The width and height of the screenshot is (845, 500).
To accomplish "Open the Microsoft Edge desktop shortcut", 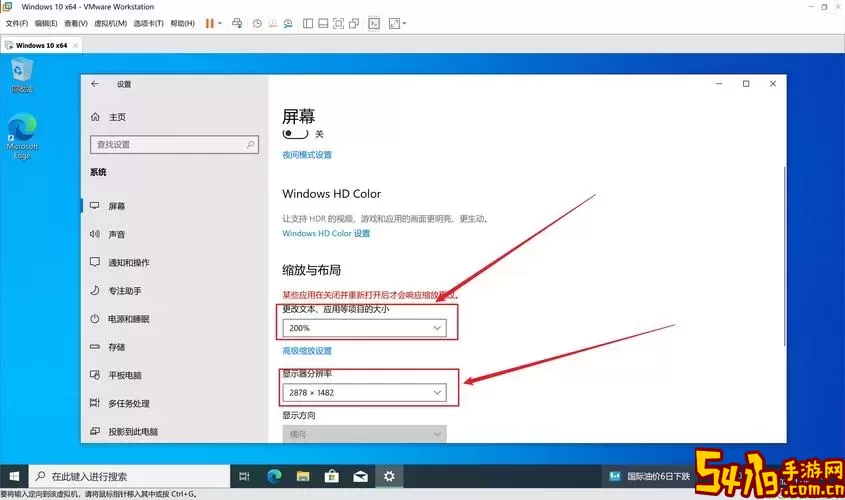I will (22, 136).
